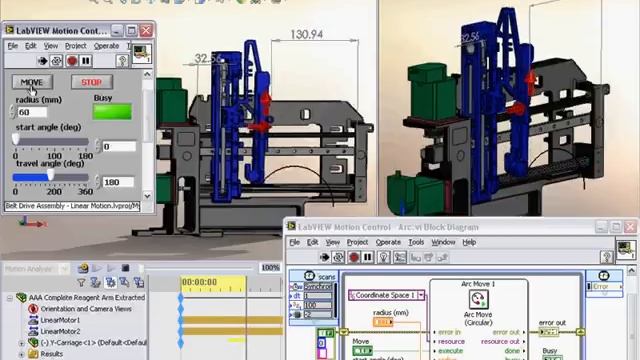
Task: Open Operate menu in the front panel window
Action: pyautogui.click(x=107, y=46)
